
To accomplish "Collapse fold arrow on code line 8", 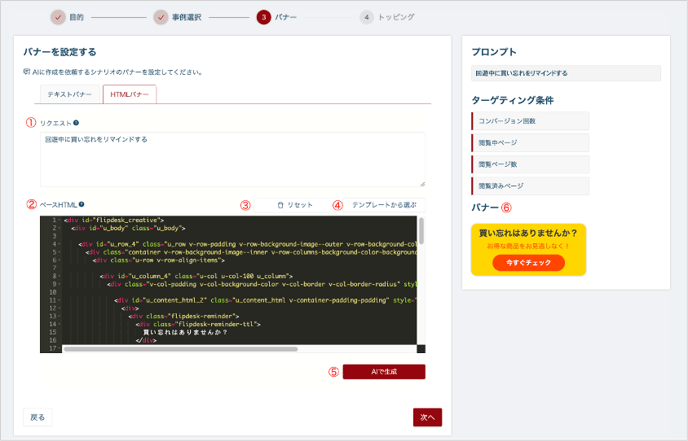I will click(x=60, y=276).
